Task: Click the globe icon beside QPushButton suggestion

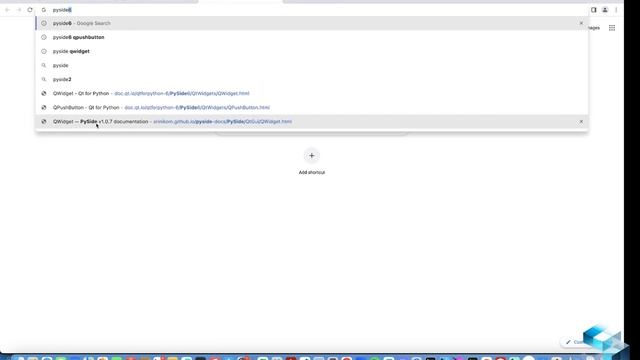Action: coord(44,107)
